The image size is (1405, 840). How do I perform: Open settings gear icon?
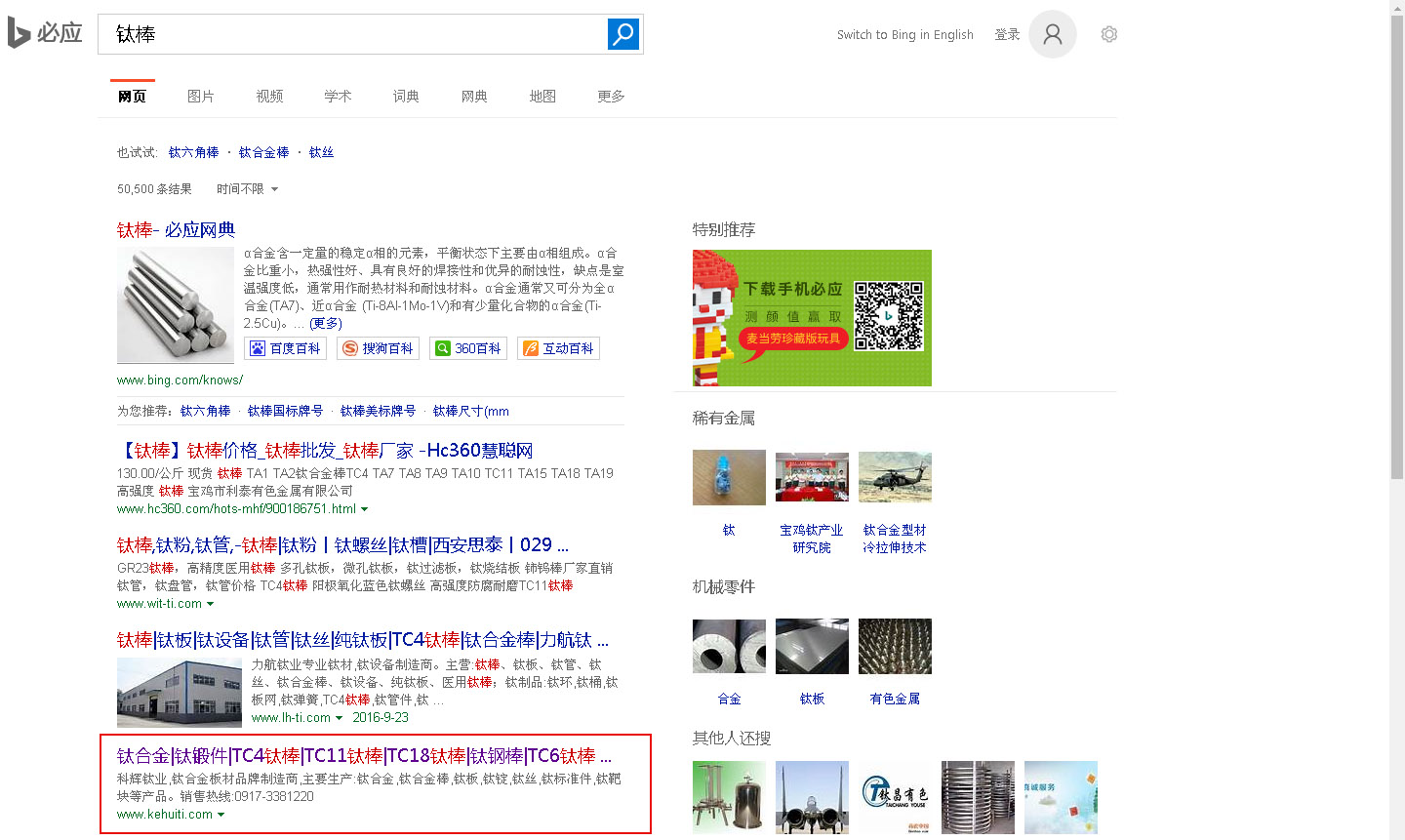click(1109, 34)
